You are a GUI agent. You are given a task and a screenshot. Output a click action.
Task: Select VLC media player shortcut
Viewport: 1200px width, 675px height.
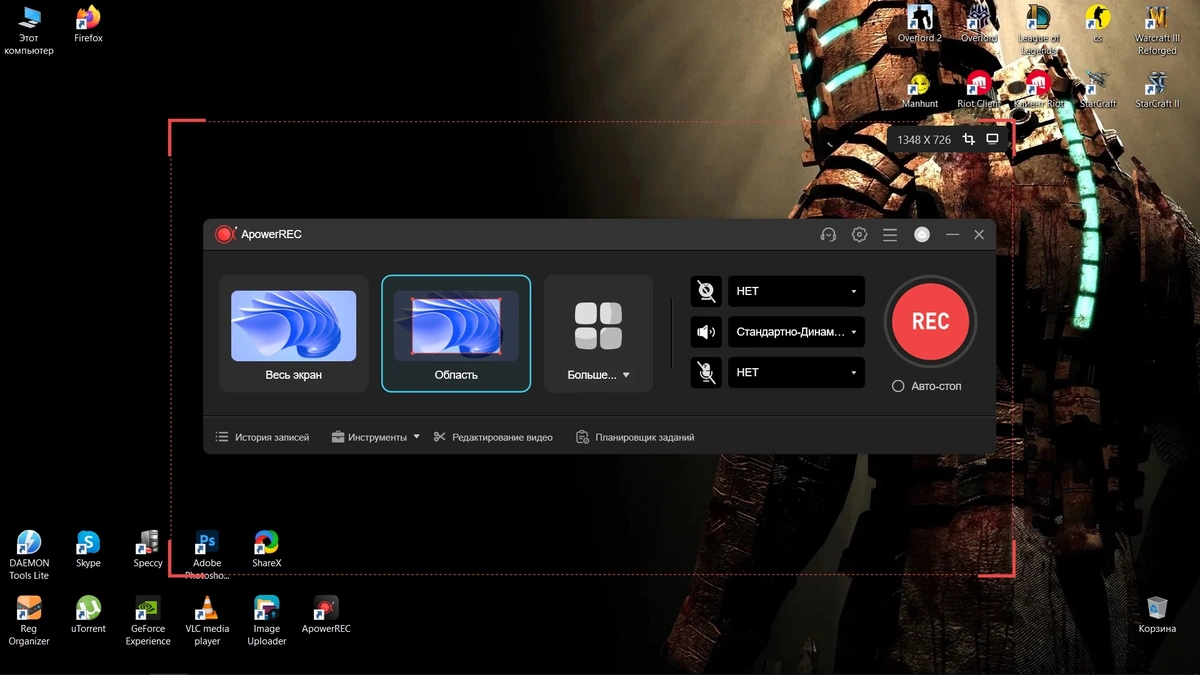point(207,621)
